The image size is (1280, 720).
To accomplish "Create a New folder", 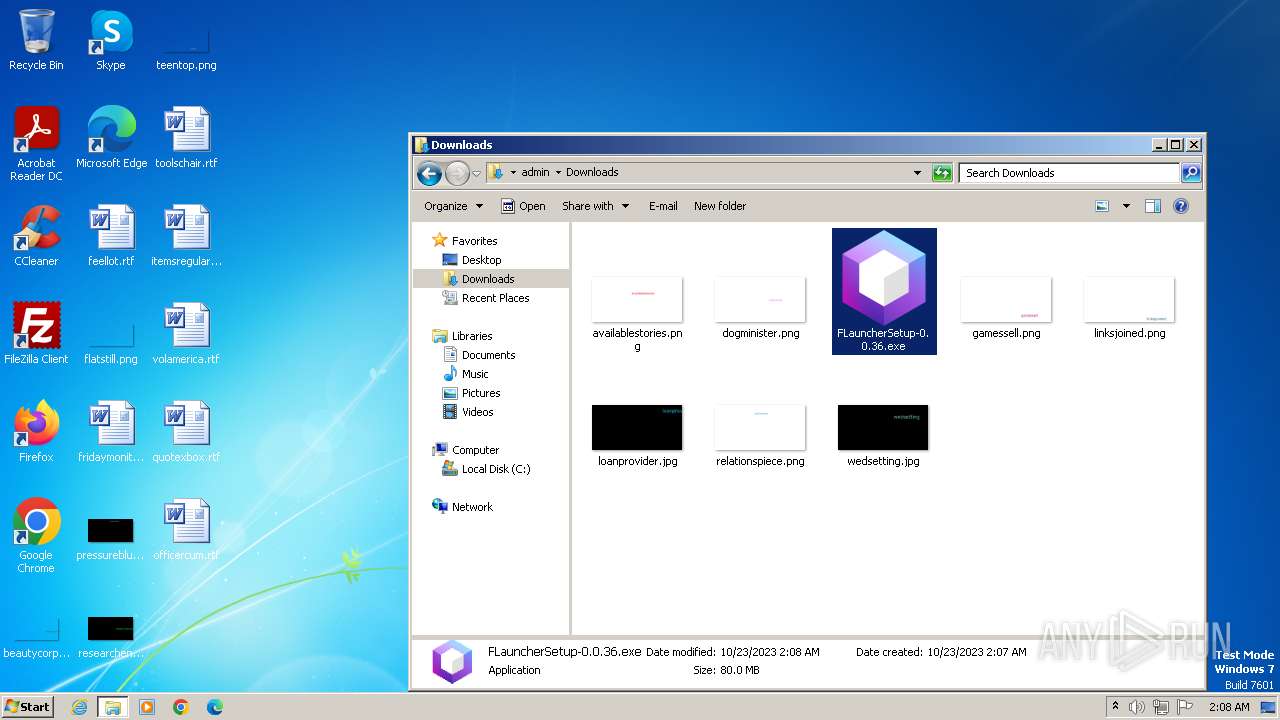I will 720,206.
